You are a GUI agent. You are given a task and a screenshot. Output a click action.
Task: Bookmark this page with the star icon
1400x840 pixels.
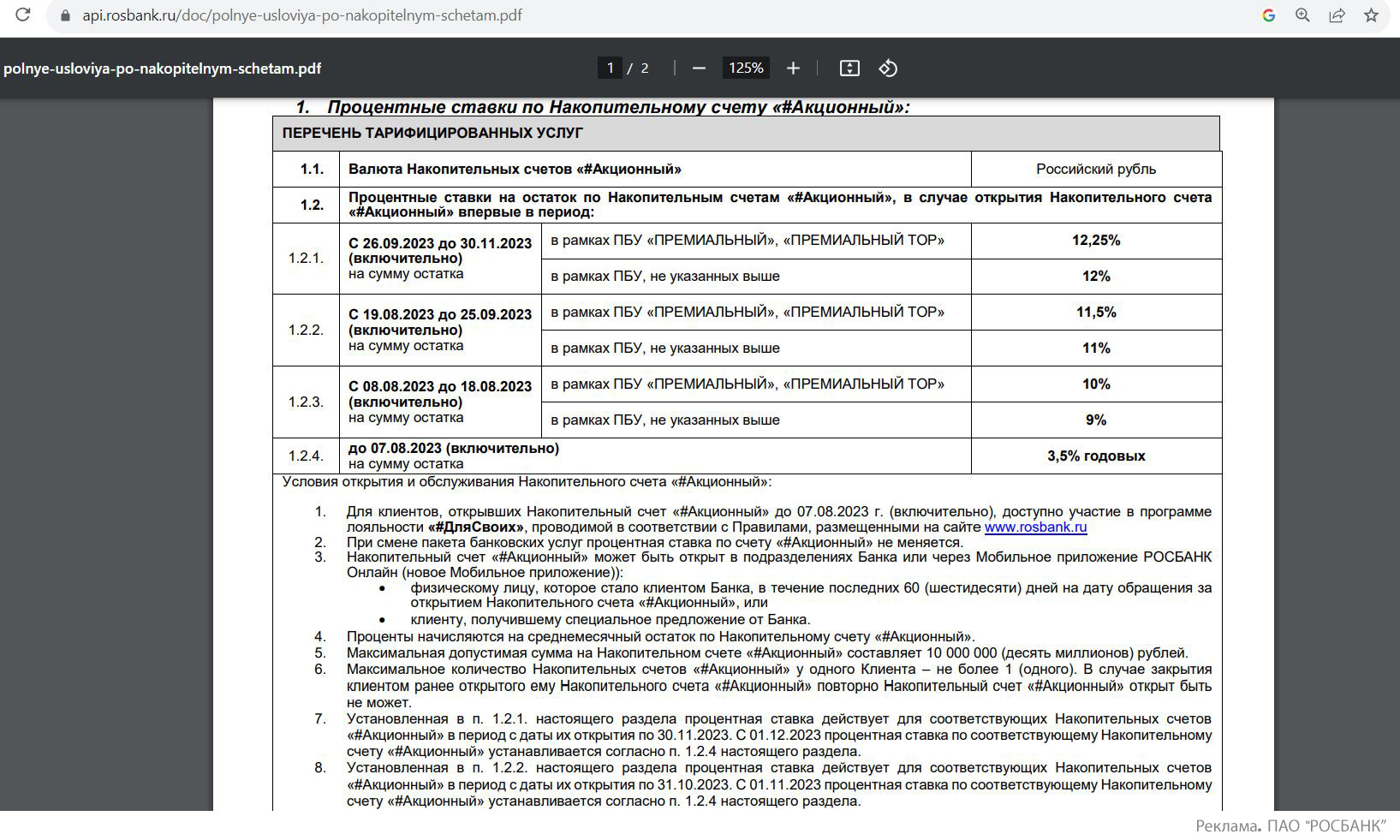pyautogui.click(x=1371, y=15)
